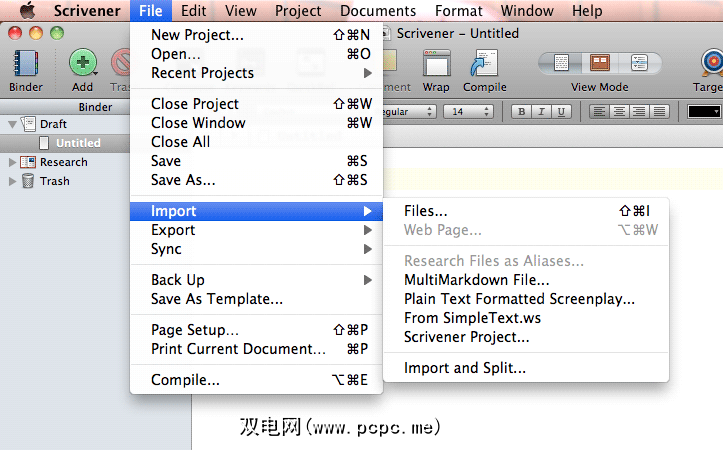Click the Wrap toolbar icon
The image size is (723, 450).
coord(436,66)
